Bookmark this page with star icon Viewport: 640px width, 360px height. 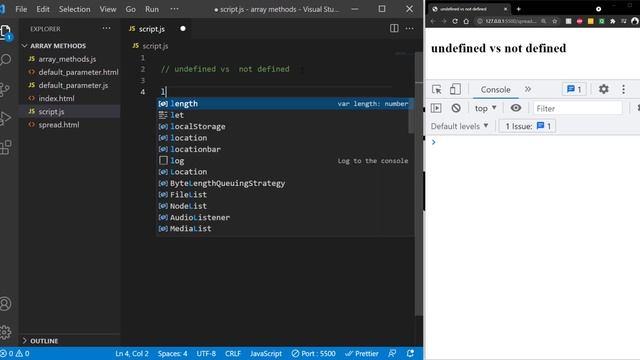tap(554, 21)
